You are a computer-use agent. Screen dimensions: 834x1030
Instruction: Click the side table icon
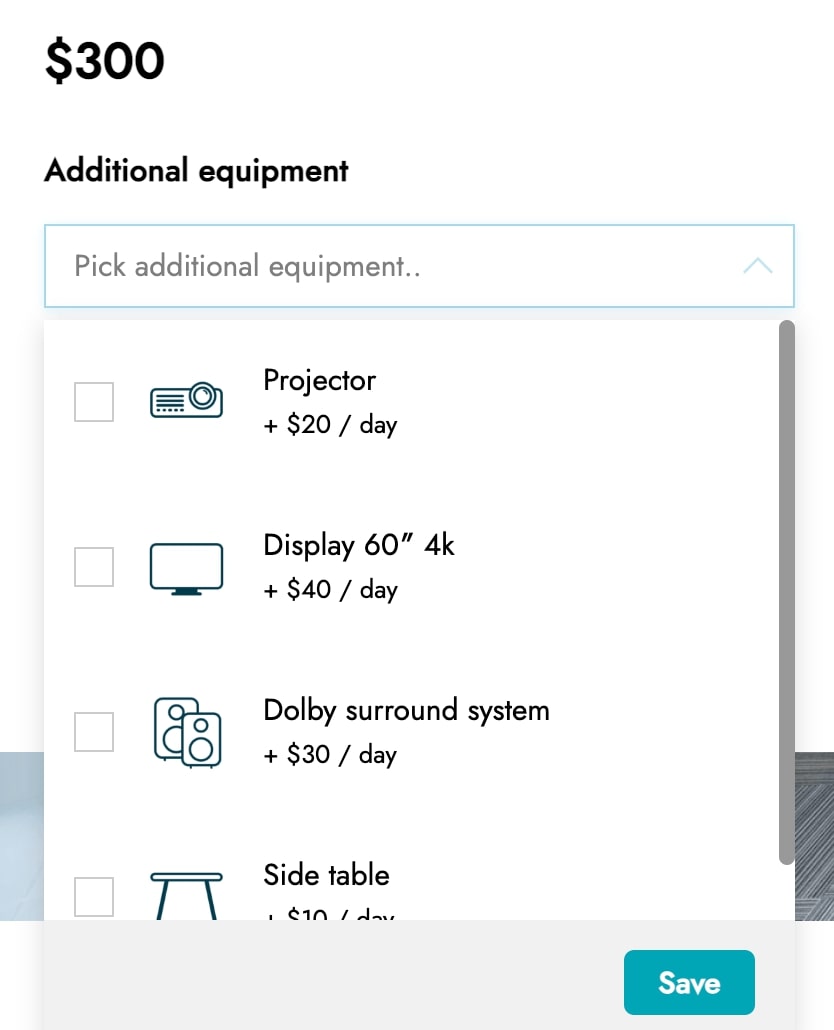click(187, 895)
